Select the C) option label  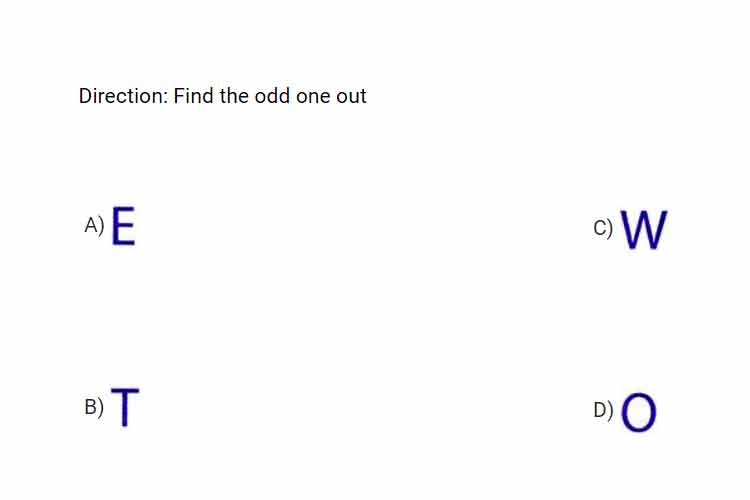603,228
